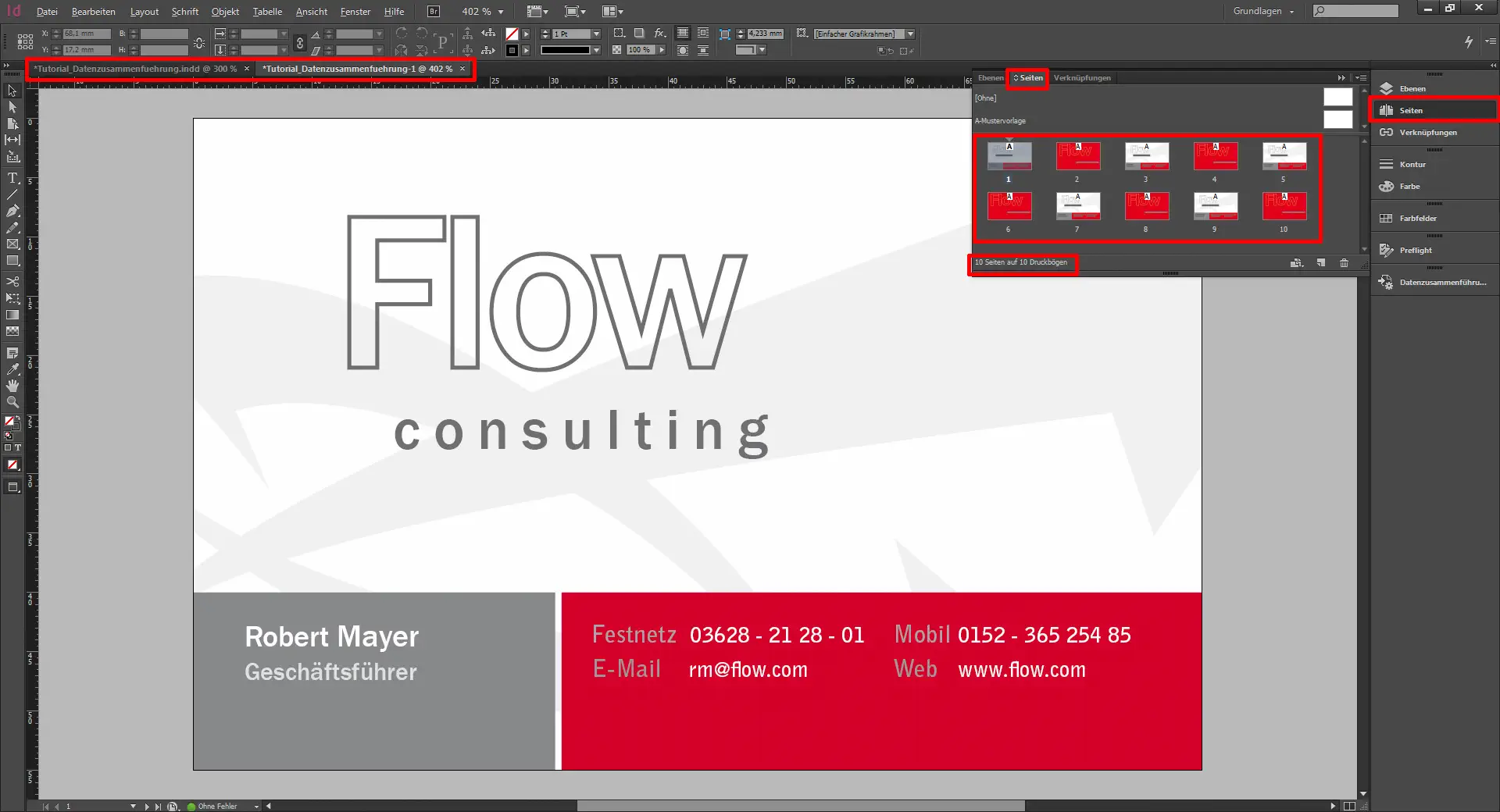Swap fill and stroke arrows in toolbox

pos(19,418)
